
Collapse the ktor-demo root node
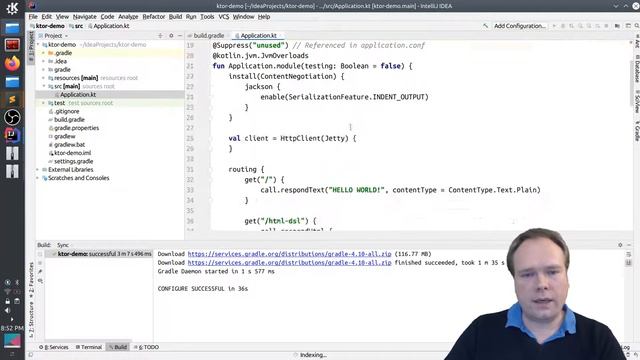point(38,44)
